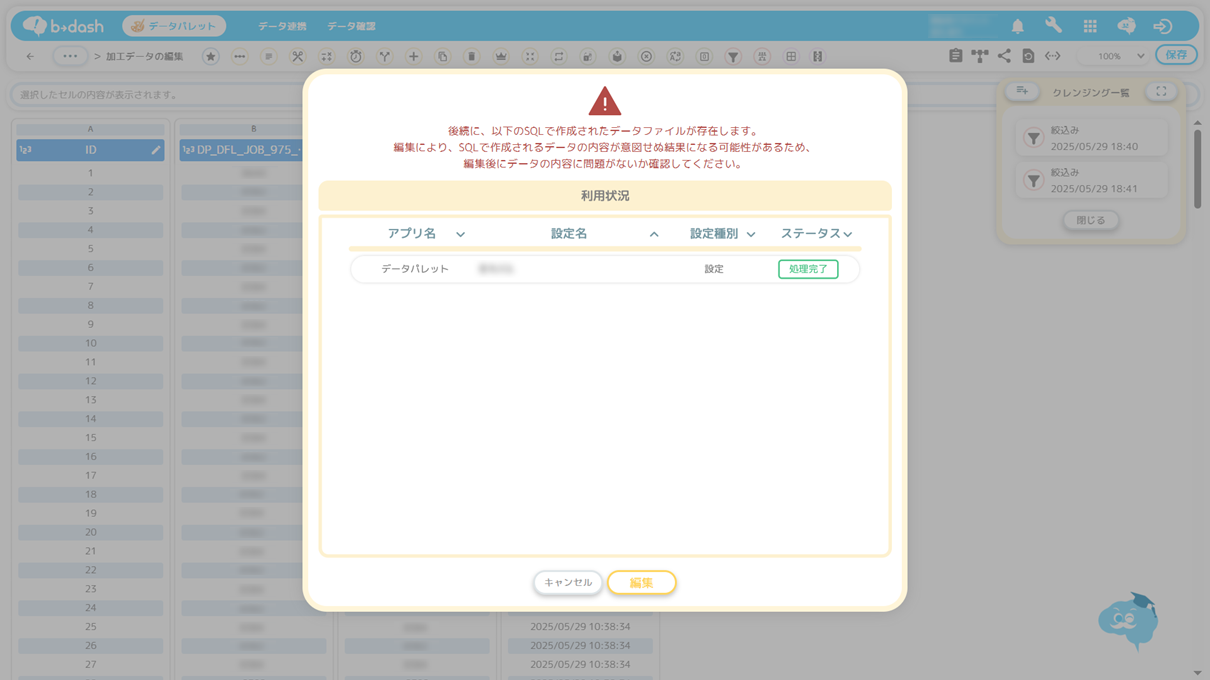Click the share icon

click(x=1004, y=56)
